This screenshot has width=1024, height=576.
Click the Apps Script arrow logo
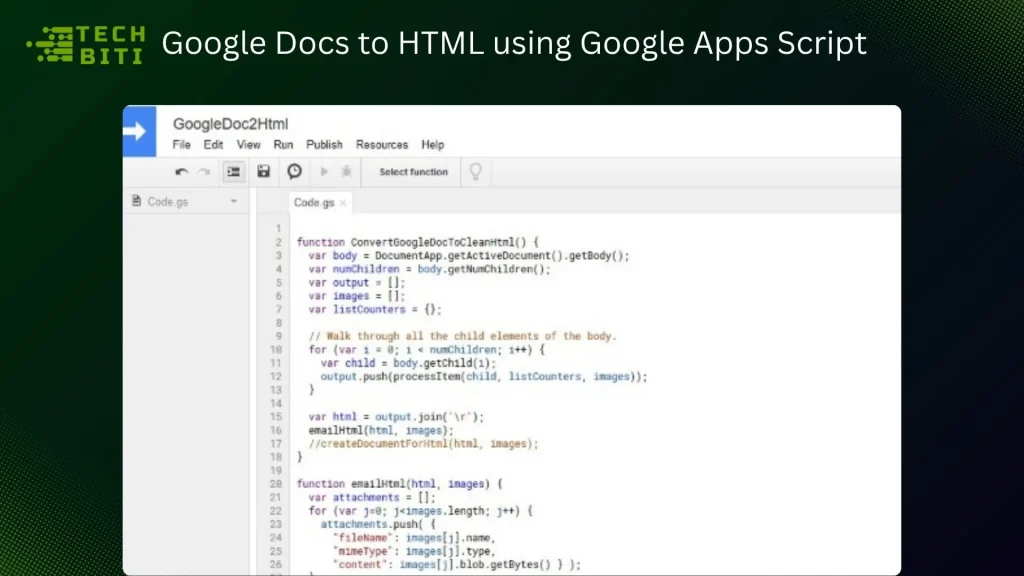pyautogui.click(x=139, y=131)
